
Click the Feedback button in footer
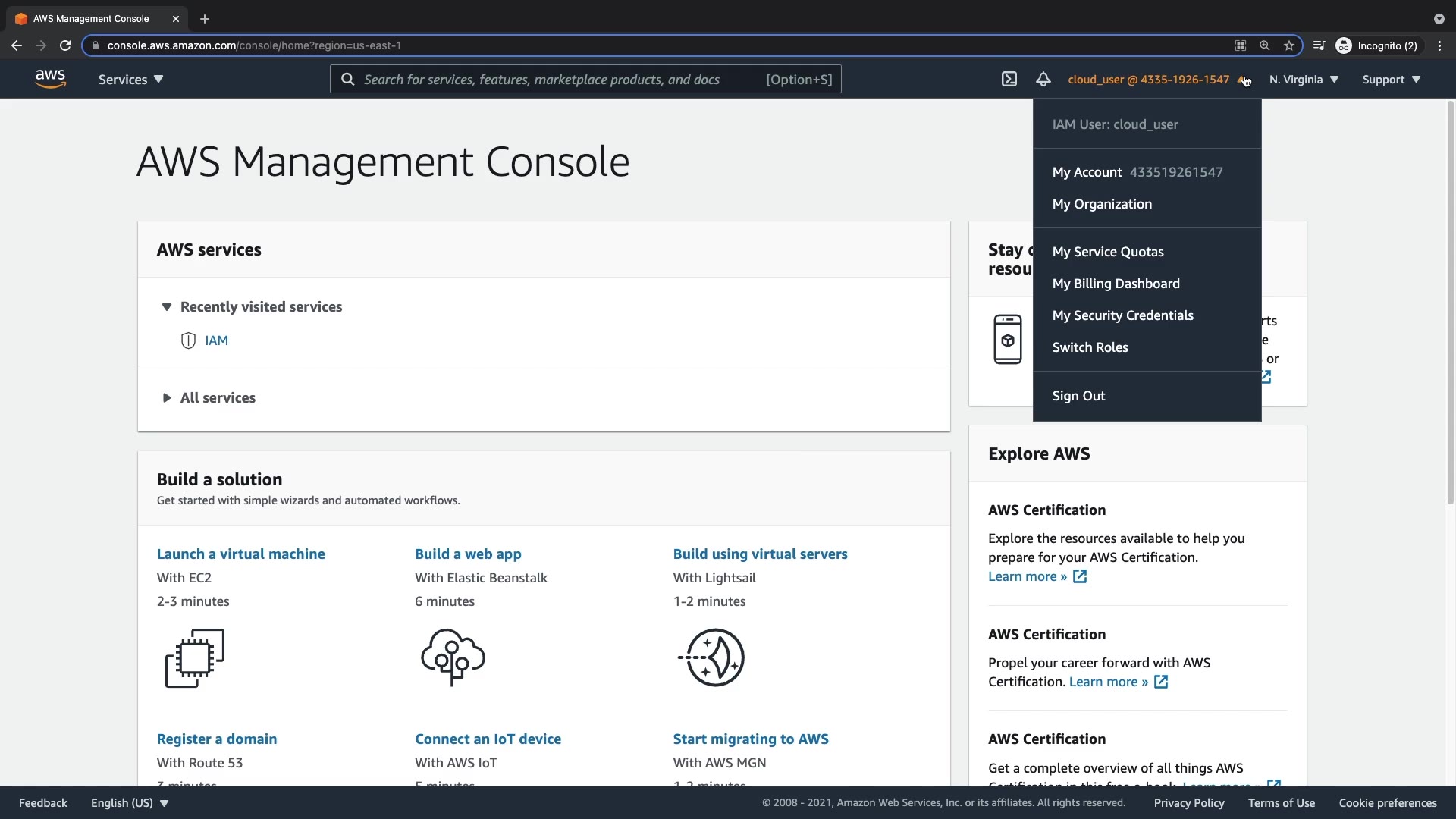pyautogui.click(x=42, y=802)
